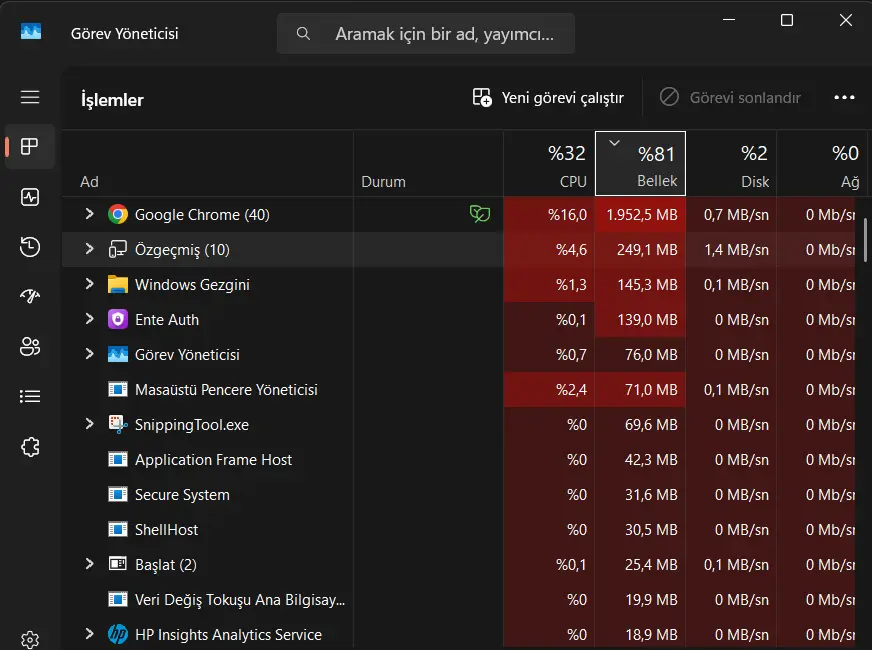Expand the Windows Gezgini process
Screen dimensions: 872x650
point(90,284)
